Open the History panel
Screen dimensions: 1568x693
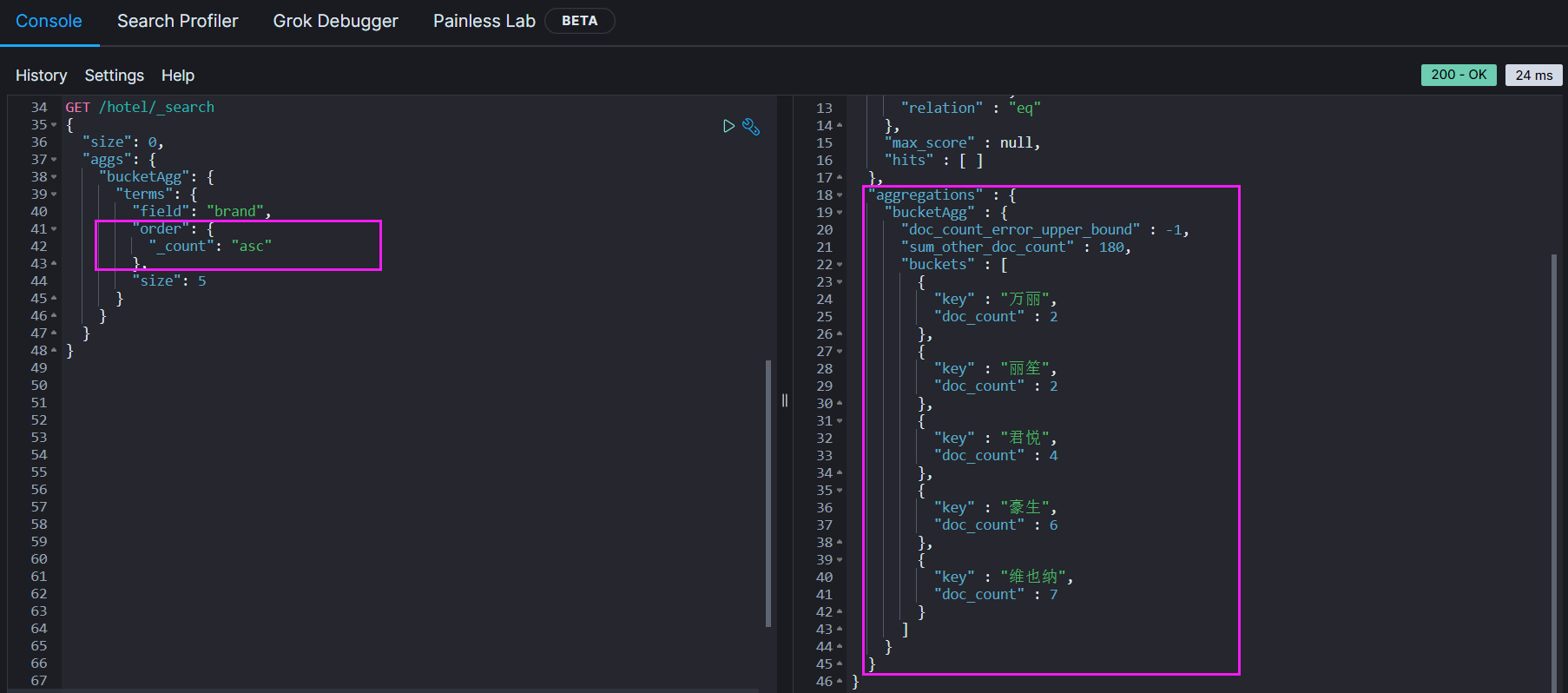pos(41,76)
